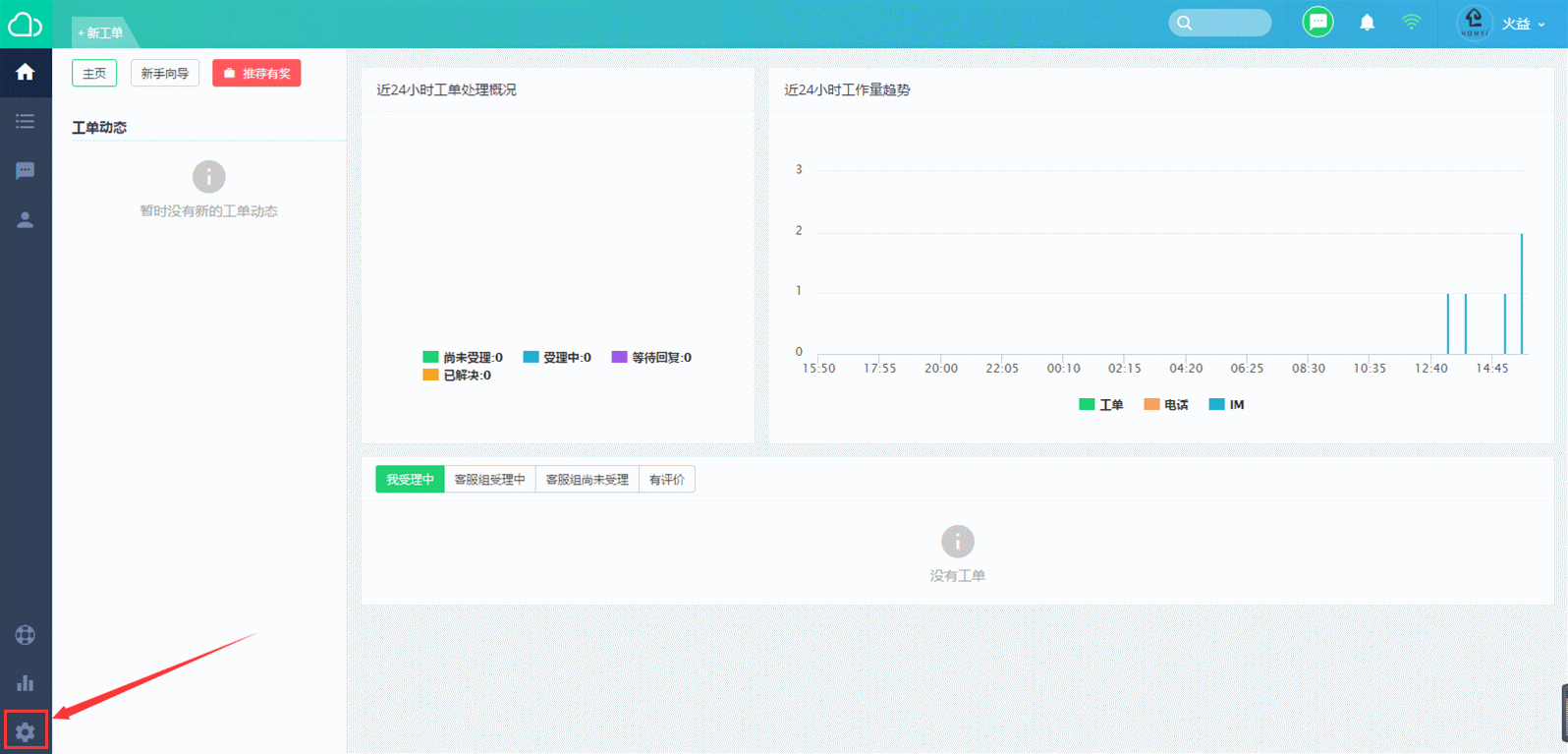1568x754 pixels.
Task: Switch to the 有评价 tab
Action: (666, 480)
